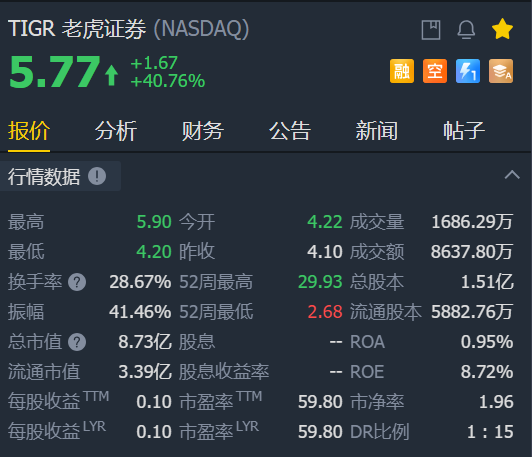The image size is (532, 457).
Task: Select the 报价 tab
Action: pyautogui.click(x=29, y=131)
